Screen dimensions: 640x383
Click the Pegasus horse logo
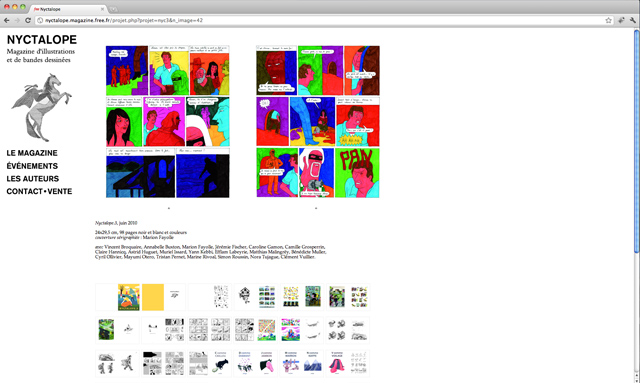pos(41,107)
